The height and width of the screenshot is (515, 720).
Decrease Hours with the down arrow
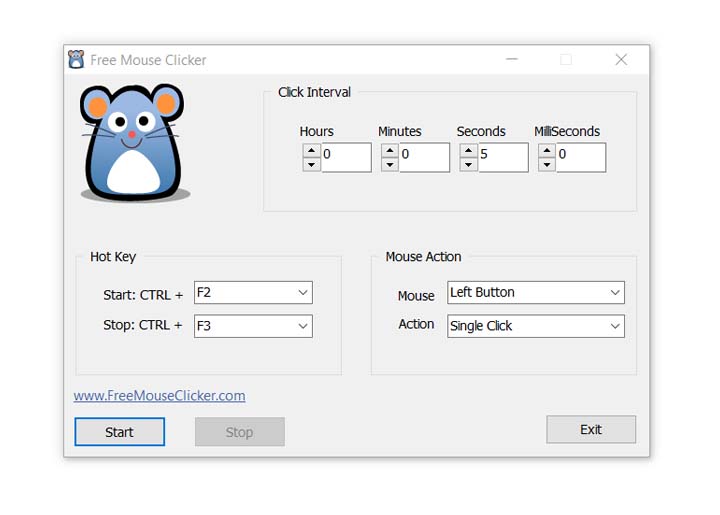click(312, 164)
